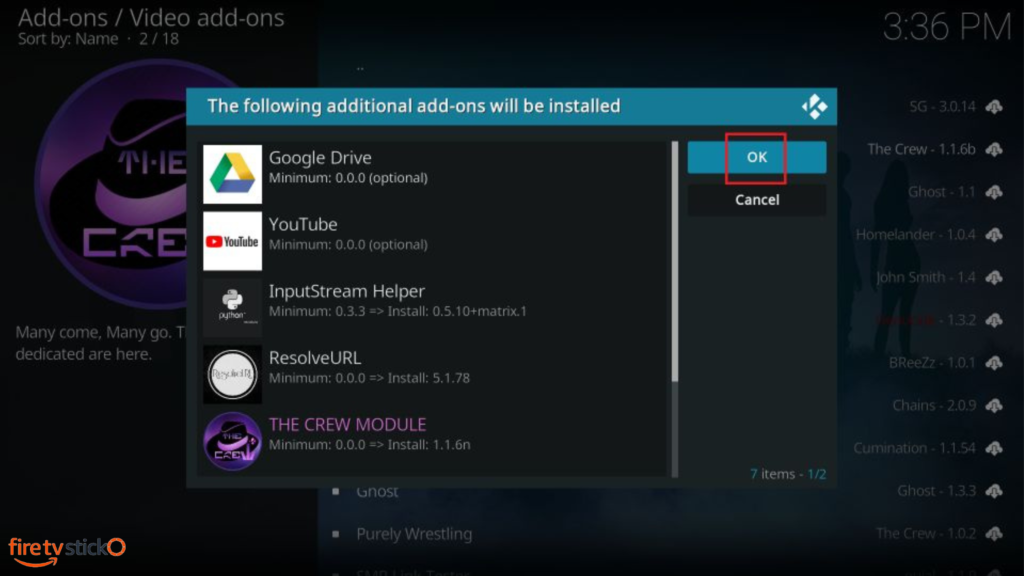Viewport: 1024px width, 576px height.
Task: Click BReeZz - 1.0.1 download icon
Action: coord(994,362)
